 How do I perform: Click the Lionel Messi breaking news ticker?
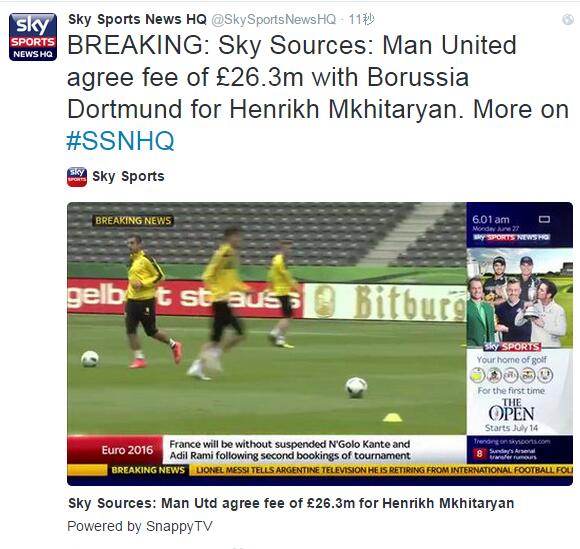click(x=384, y=470)
